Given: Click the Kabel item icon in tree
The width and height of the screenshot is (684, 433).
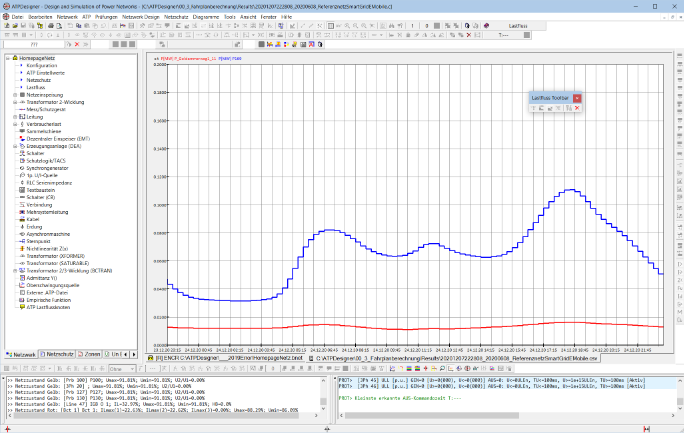Looking at the screenshot, I should [x=20, y=218].
